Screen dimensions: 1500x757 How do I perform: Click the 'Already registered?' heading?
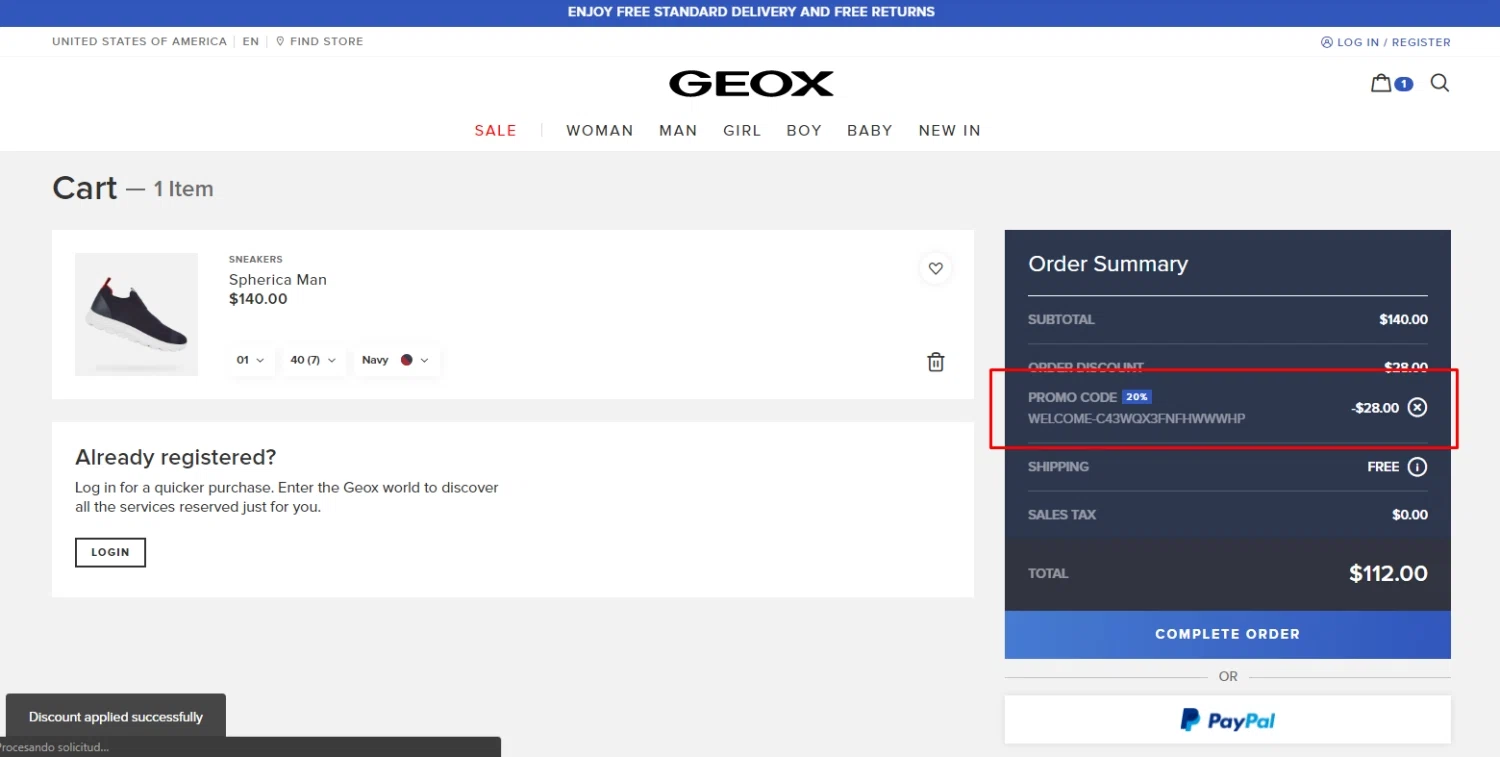176,457
